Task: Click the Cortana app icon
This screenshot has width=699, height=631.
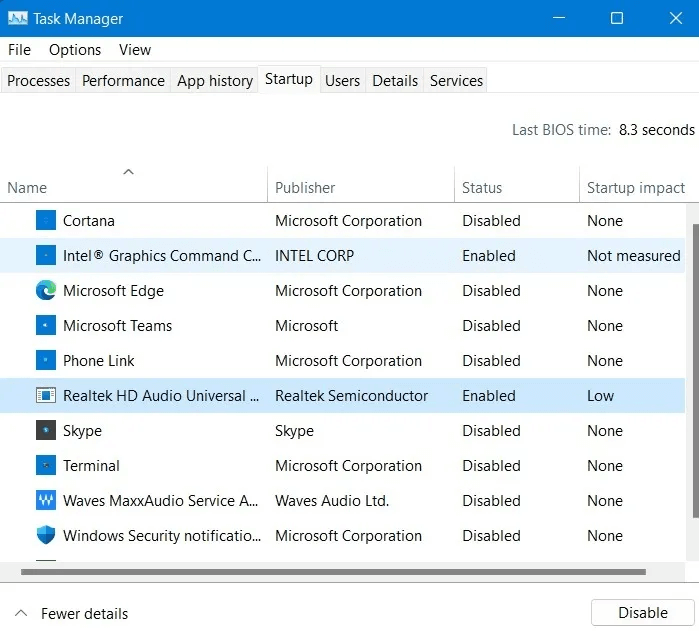Action: tap(46, 221)
